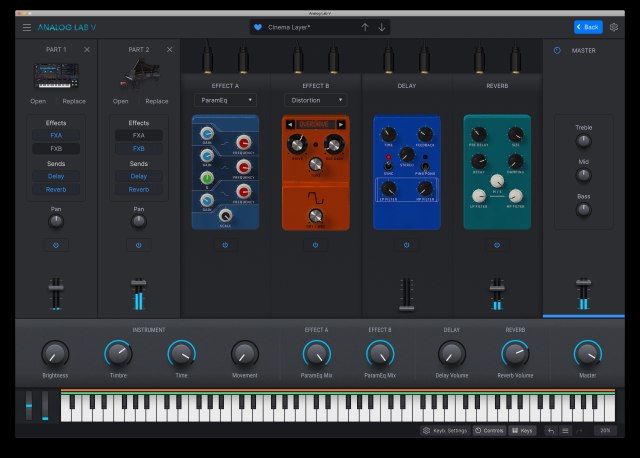Open the hamburger main menu
The image size is (640, 458).
point(27,27)
